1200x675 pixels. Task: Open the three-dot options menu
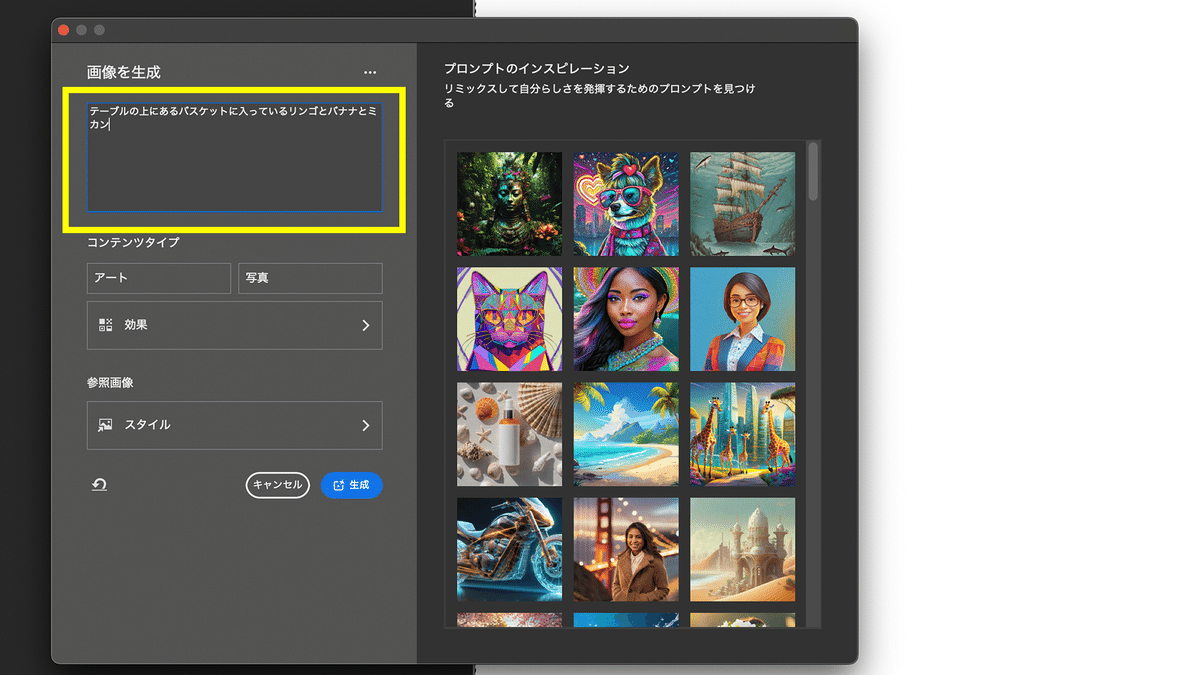370,73
